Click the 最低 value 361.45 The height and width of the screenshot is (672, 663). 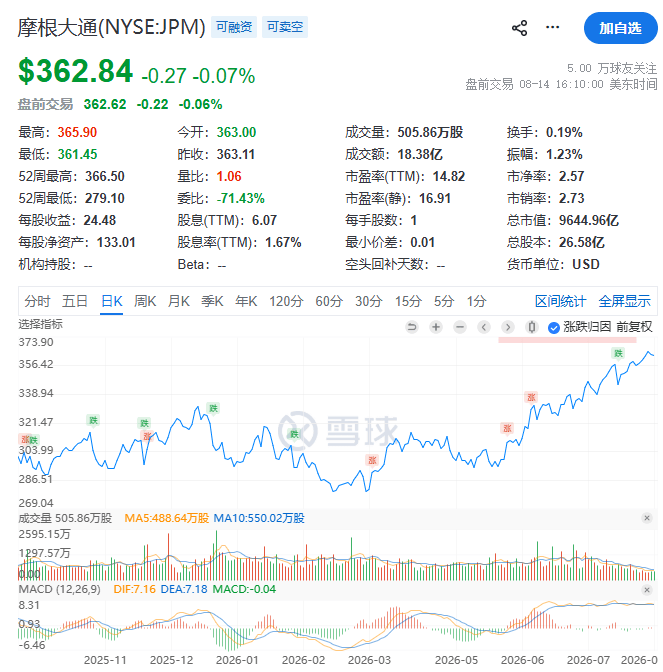click(77, 154)
